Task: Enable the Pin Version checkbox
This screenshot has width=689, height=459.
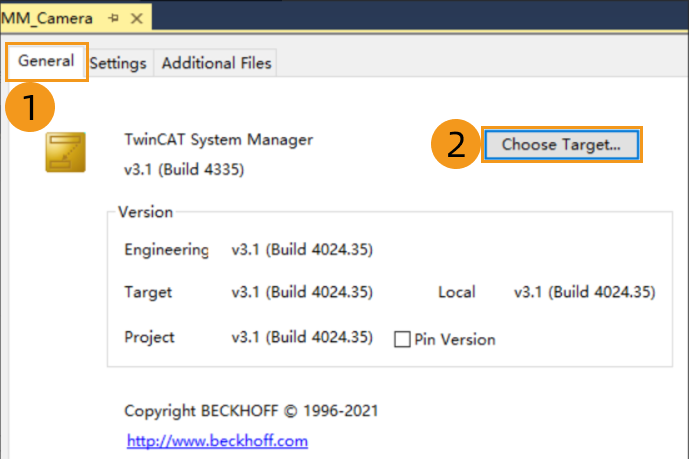Action: click(x=402, y=339)
